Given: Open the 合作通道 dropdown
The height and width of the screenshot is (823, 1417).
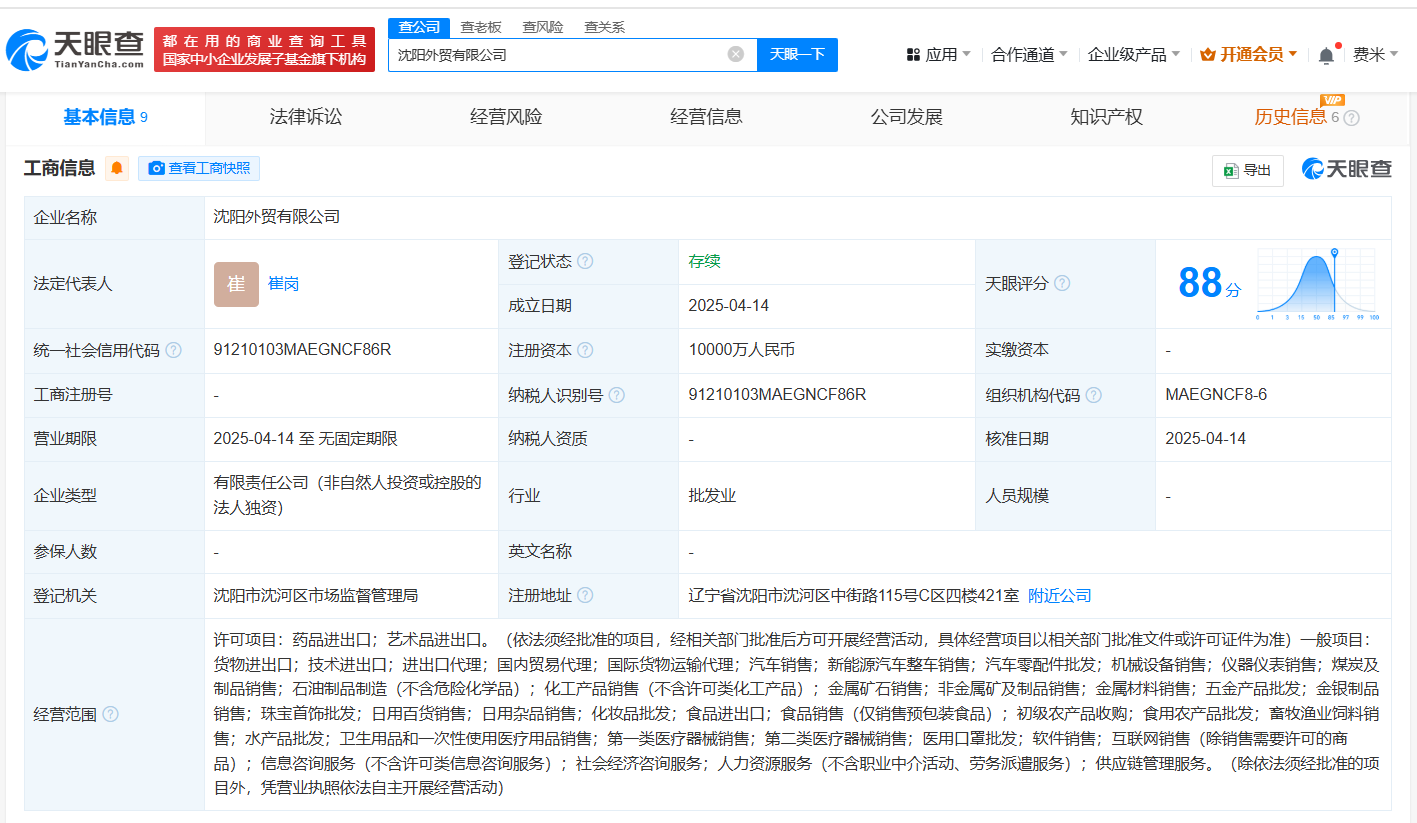Looking at the screenshot, I should tap(1028, 54).
